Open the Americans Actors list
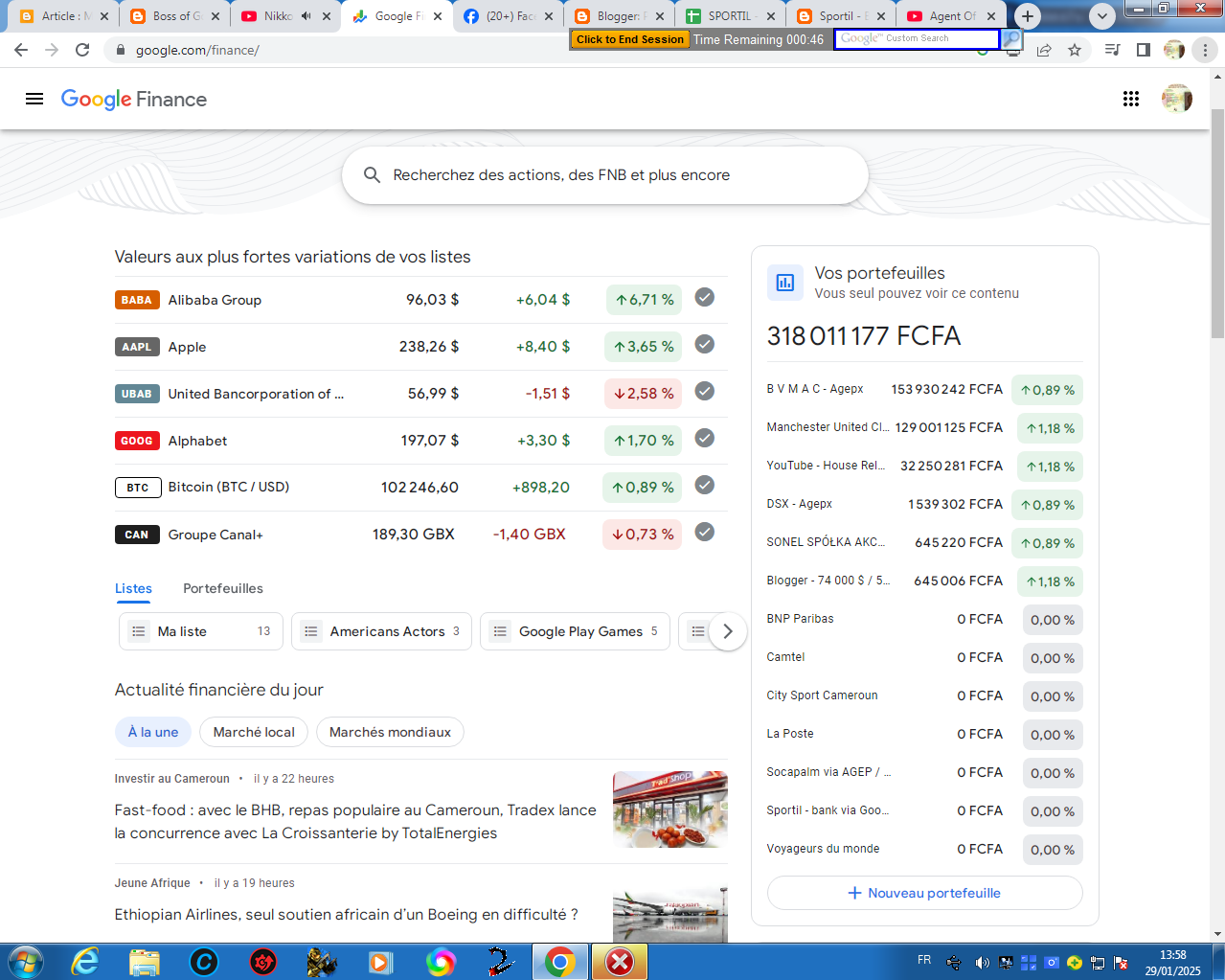This screenshot has height=980, width=1225. [381, 631]
